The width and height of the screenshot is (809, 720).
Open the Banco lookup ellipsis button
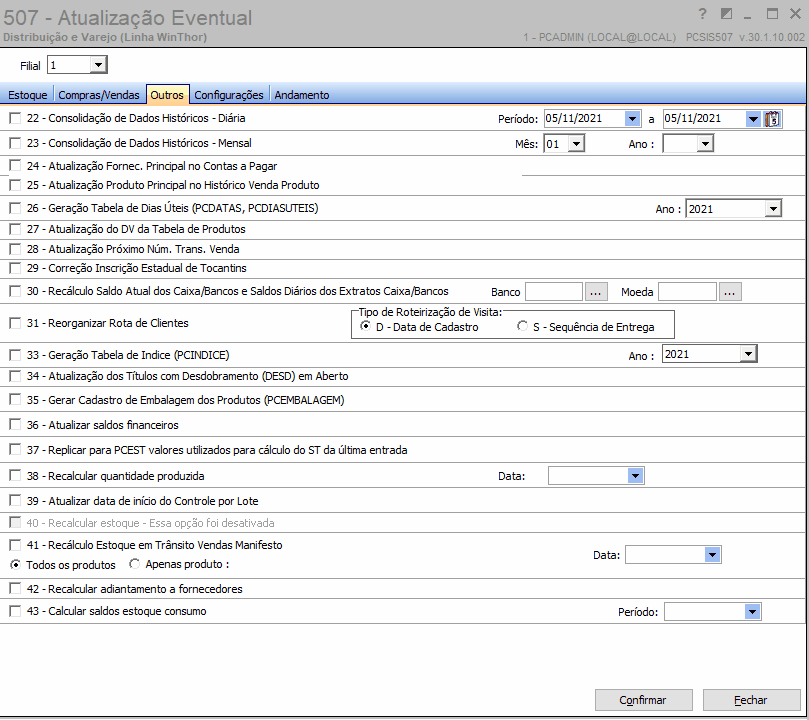click(x=595, y=292)
